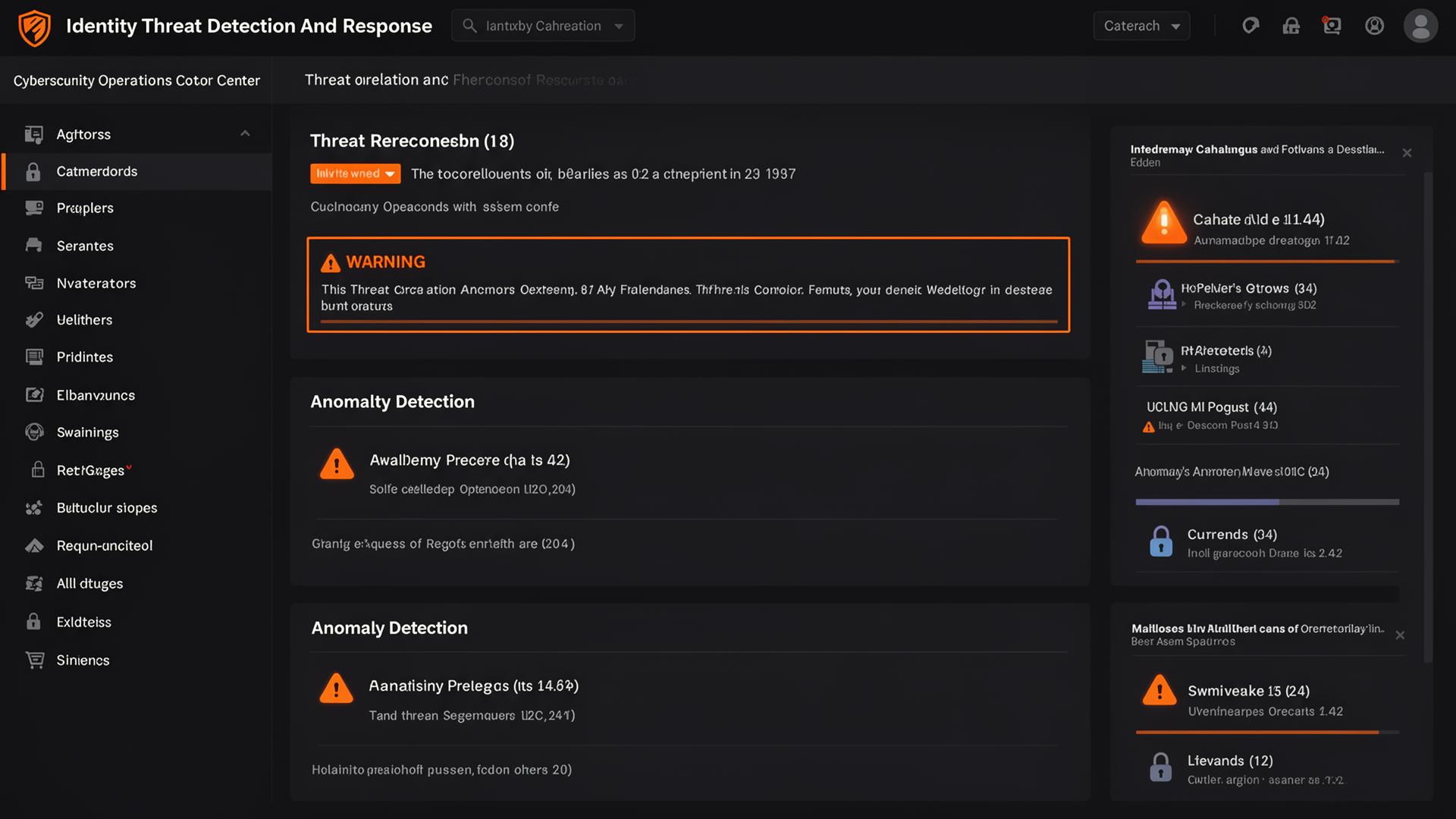The height and width of the screenshot is (819, 1456).
Task: Collapse the Agftorss sidebar section chevron
Action: (x=245, y=133)
